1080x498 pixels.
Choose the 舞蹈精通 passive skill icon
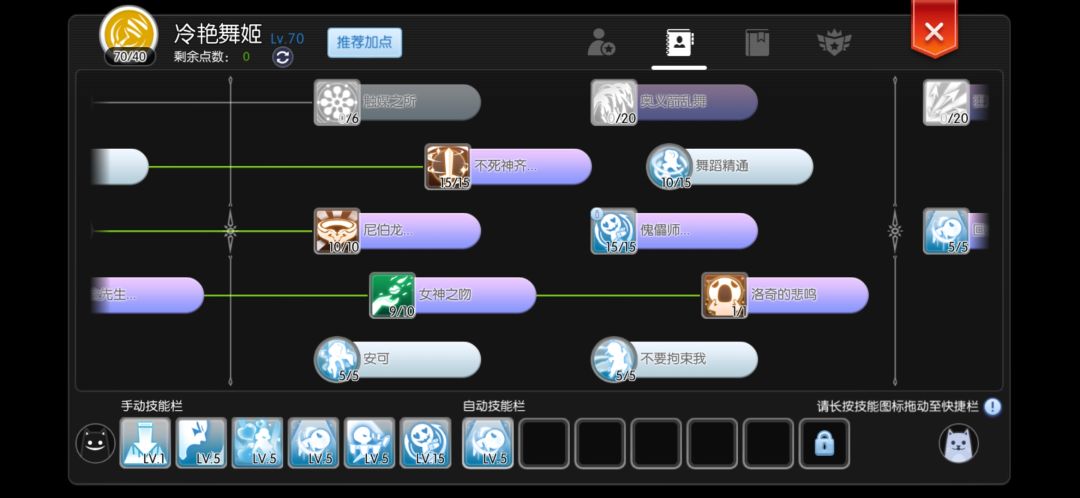(669, 166)
